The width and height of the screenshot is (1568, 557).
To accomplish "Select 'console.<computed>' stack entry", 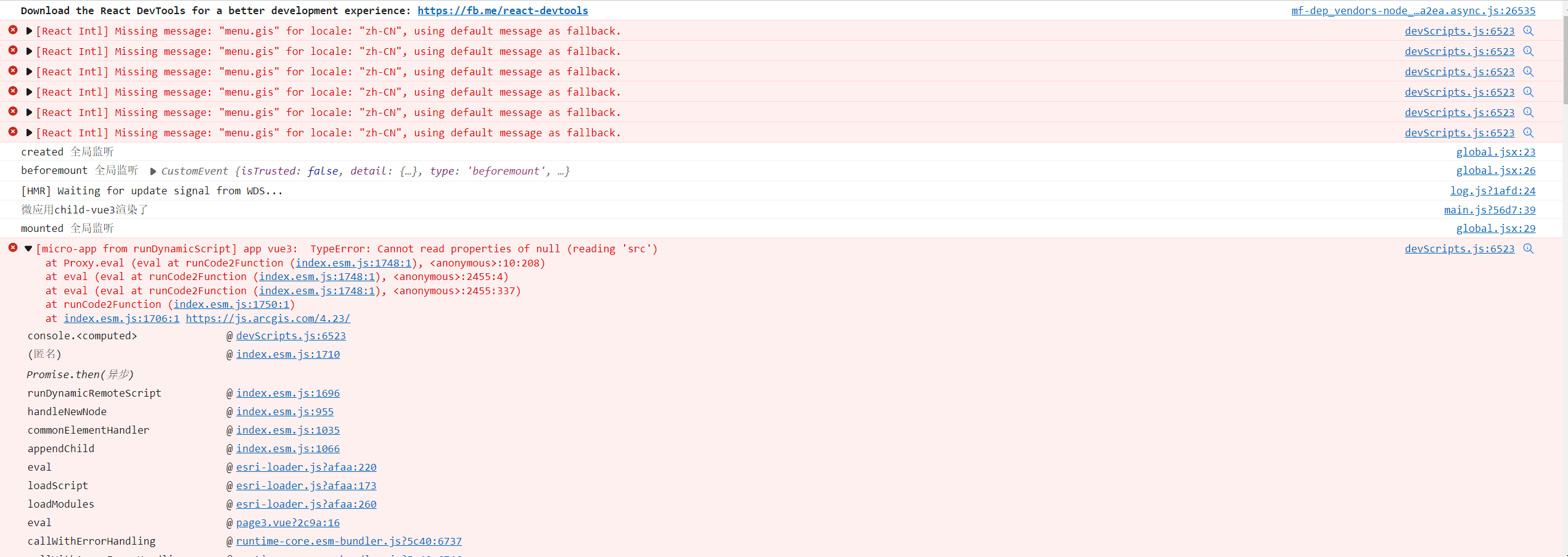I will (x=82, y=336).
